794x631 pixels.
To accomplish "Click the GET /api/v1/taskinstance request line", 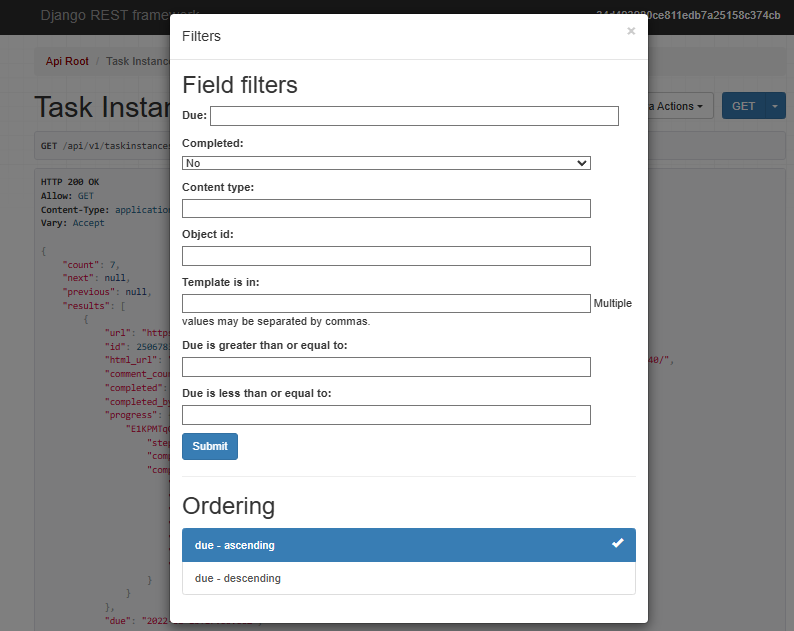I will 100,146.
